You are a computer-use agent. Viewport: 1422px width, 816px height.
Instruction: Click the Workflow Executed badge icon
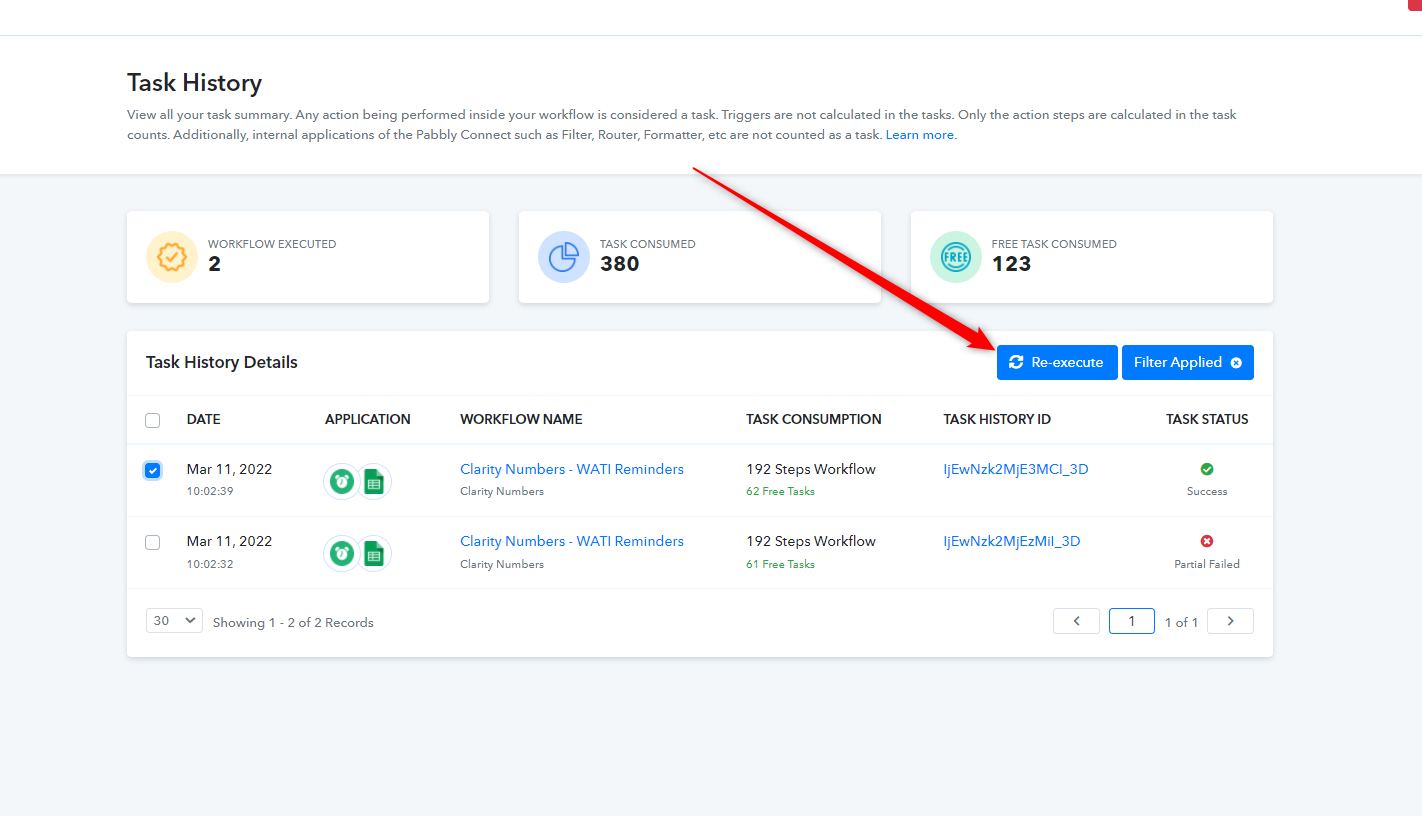(x=172, y=257)
